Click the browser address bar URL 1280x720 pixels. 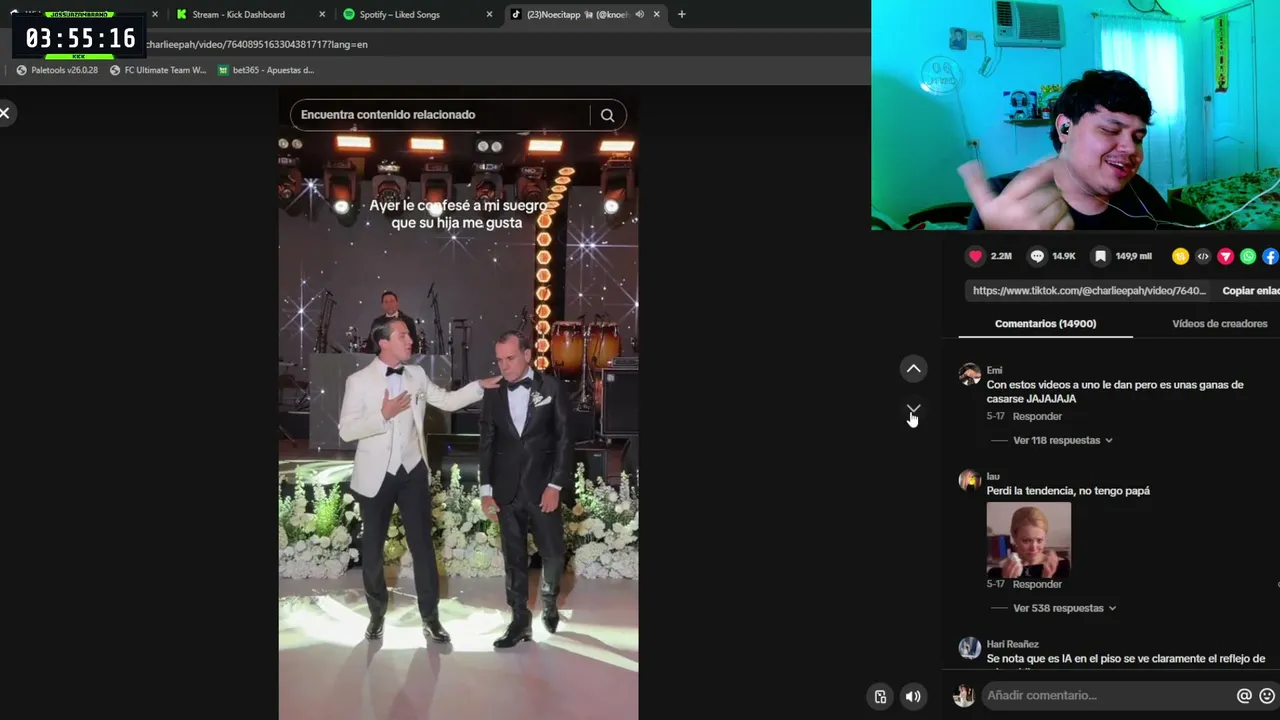(257, 44)
